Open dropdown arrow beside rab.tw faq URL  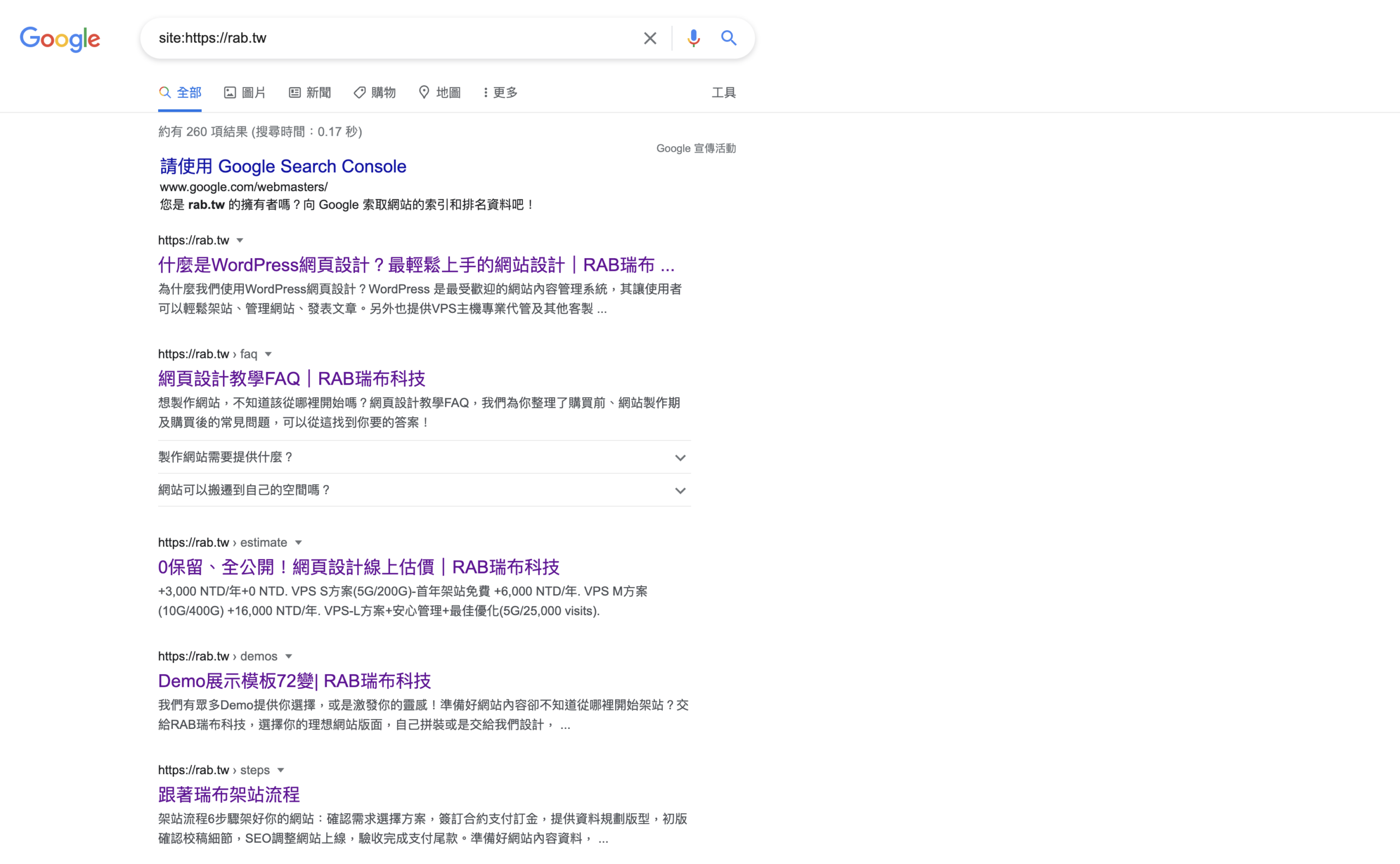[269, 354]
